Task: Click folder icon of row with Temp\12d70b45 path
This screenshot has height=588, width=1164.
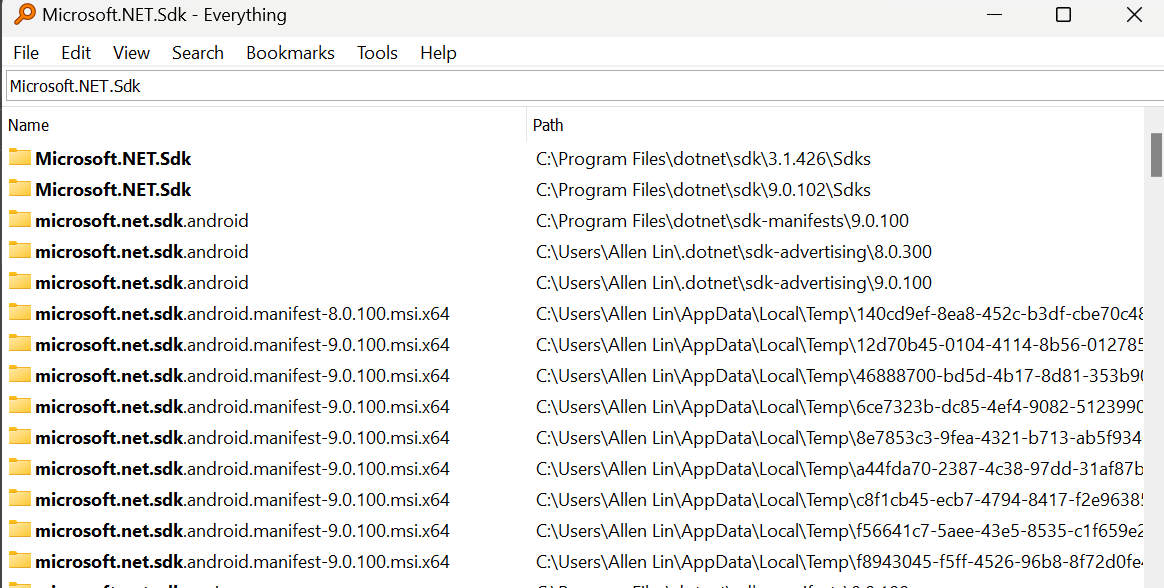Action: click(20, 344)
